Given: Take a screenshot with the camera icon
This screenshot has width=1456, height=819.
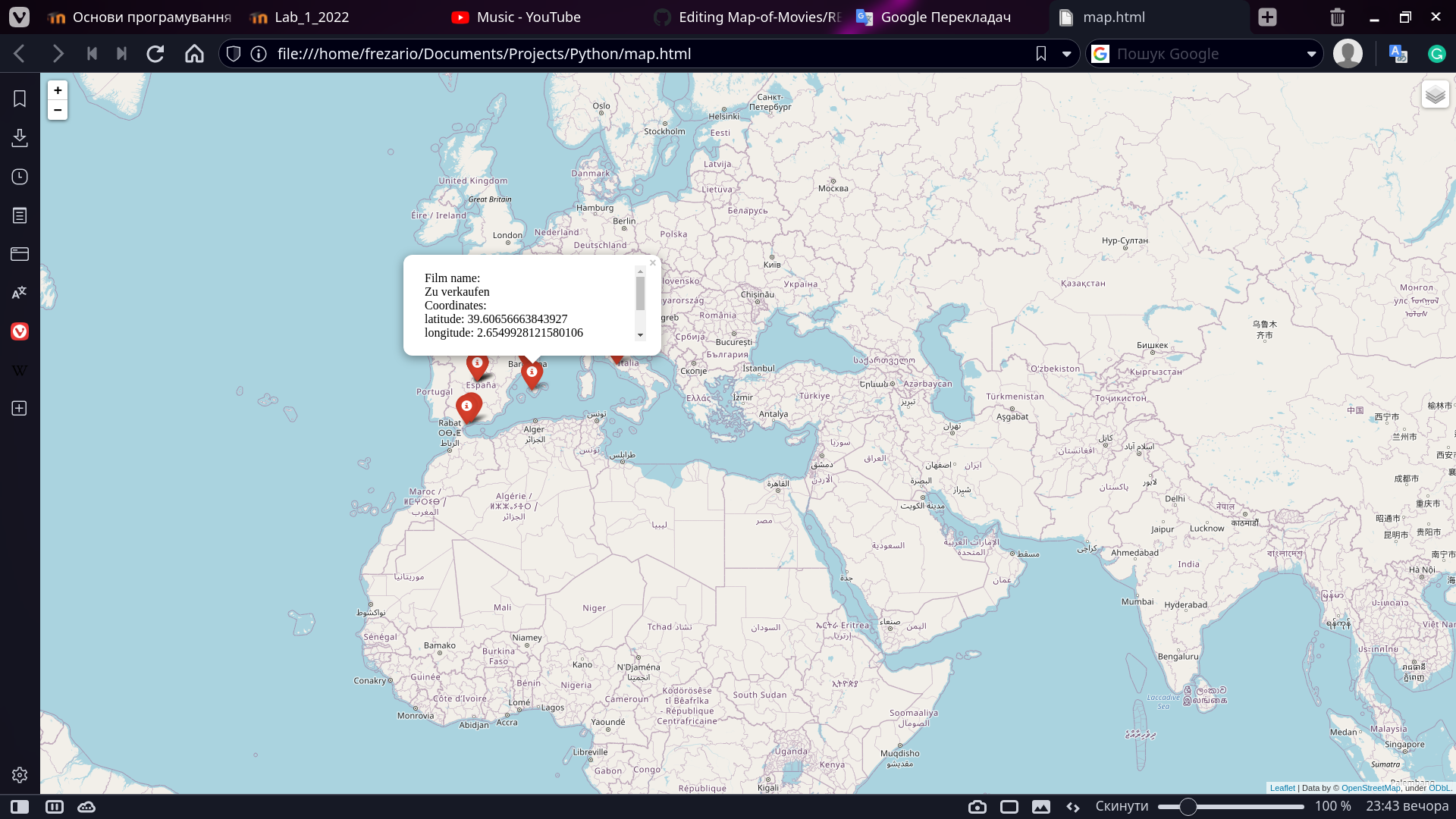Looking at the screenshot, I should pyautogui.click(x=977, y=806).
